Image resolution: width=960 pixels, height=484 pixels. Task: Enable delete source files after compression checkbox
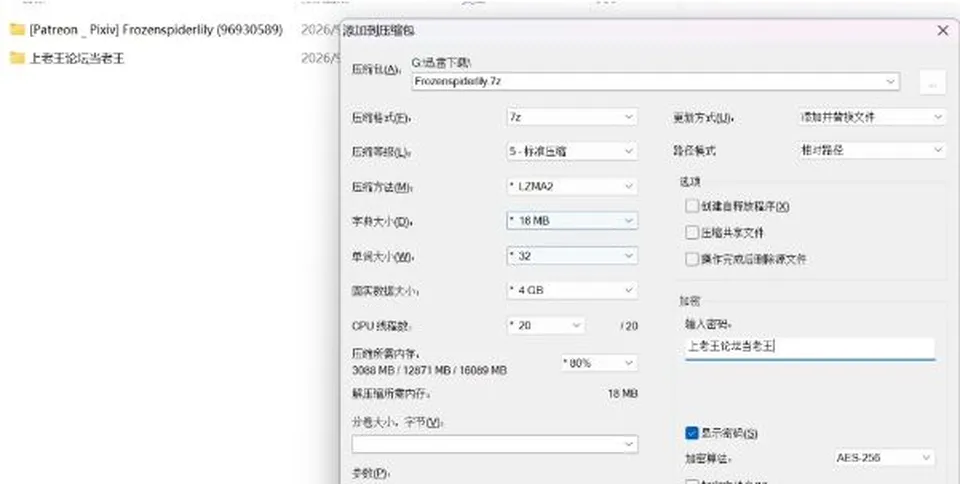692,259
